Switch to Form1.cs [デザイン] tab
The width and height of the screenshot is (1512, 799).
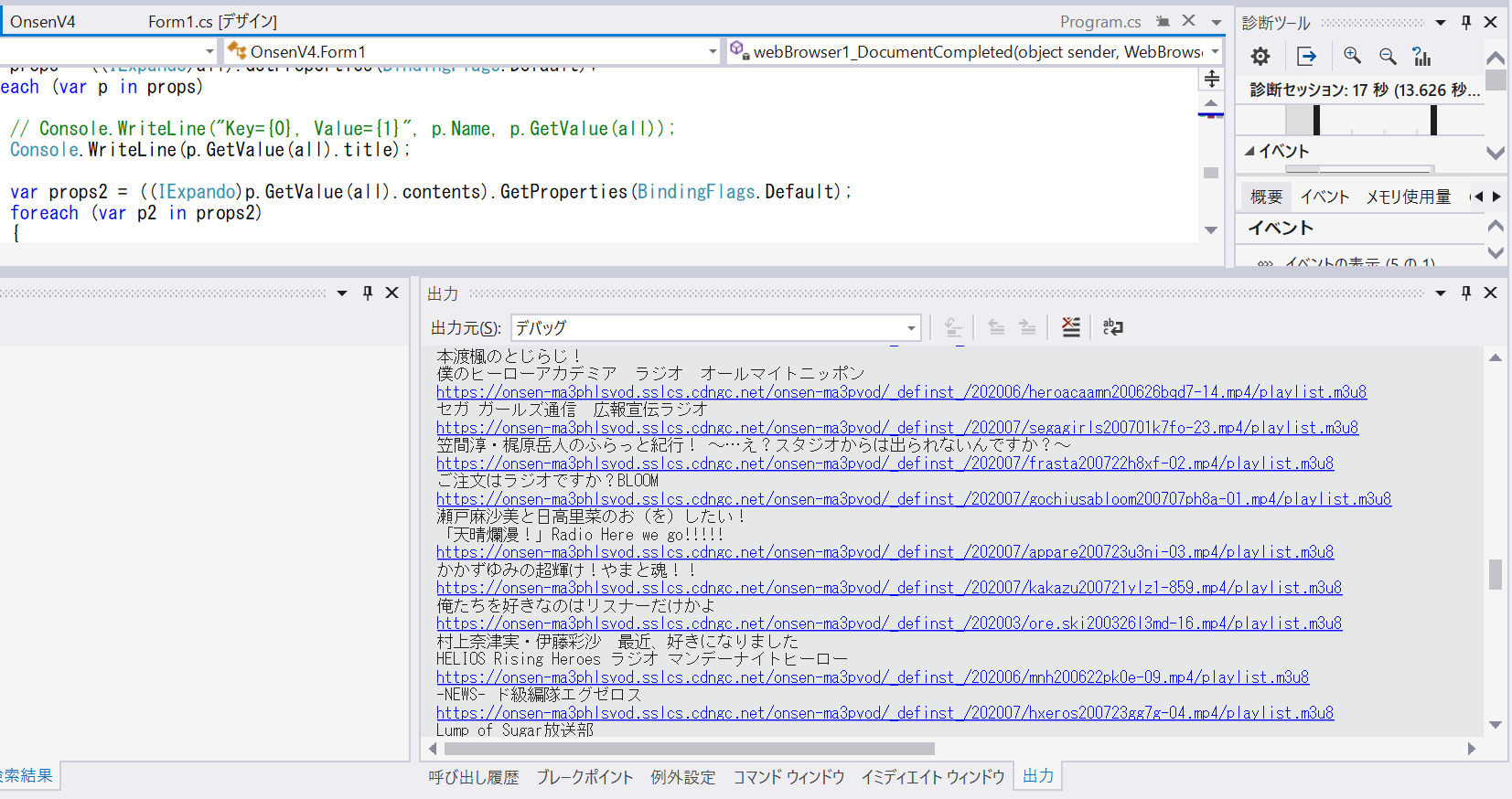[212, 21]
